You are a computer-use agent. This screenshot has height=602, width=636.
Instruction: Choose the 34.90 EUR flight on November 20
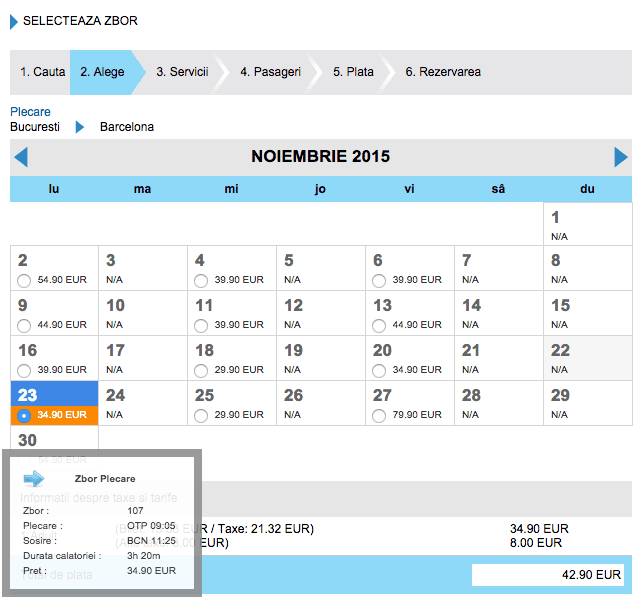pyautogui.click(x=379, y=370)
